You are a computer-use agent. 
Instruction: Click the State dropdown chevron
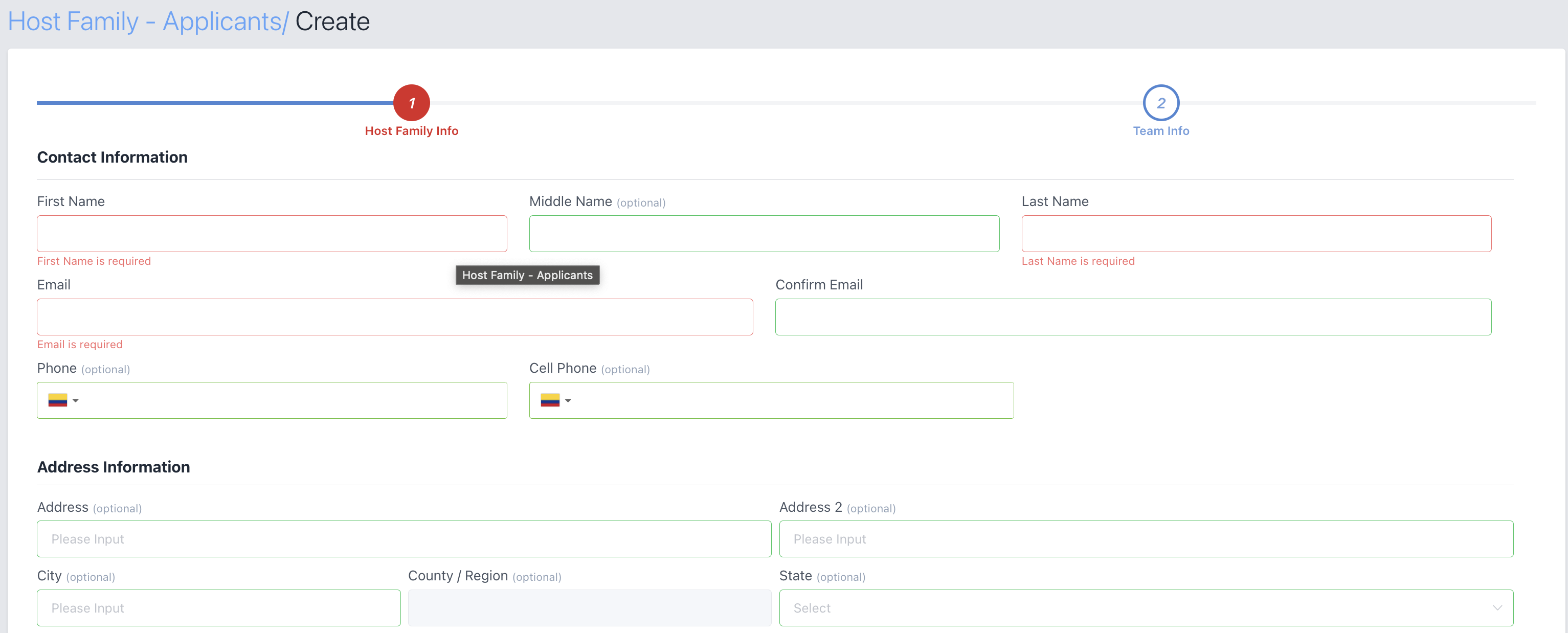(1497, 608)
